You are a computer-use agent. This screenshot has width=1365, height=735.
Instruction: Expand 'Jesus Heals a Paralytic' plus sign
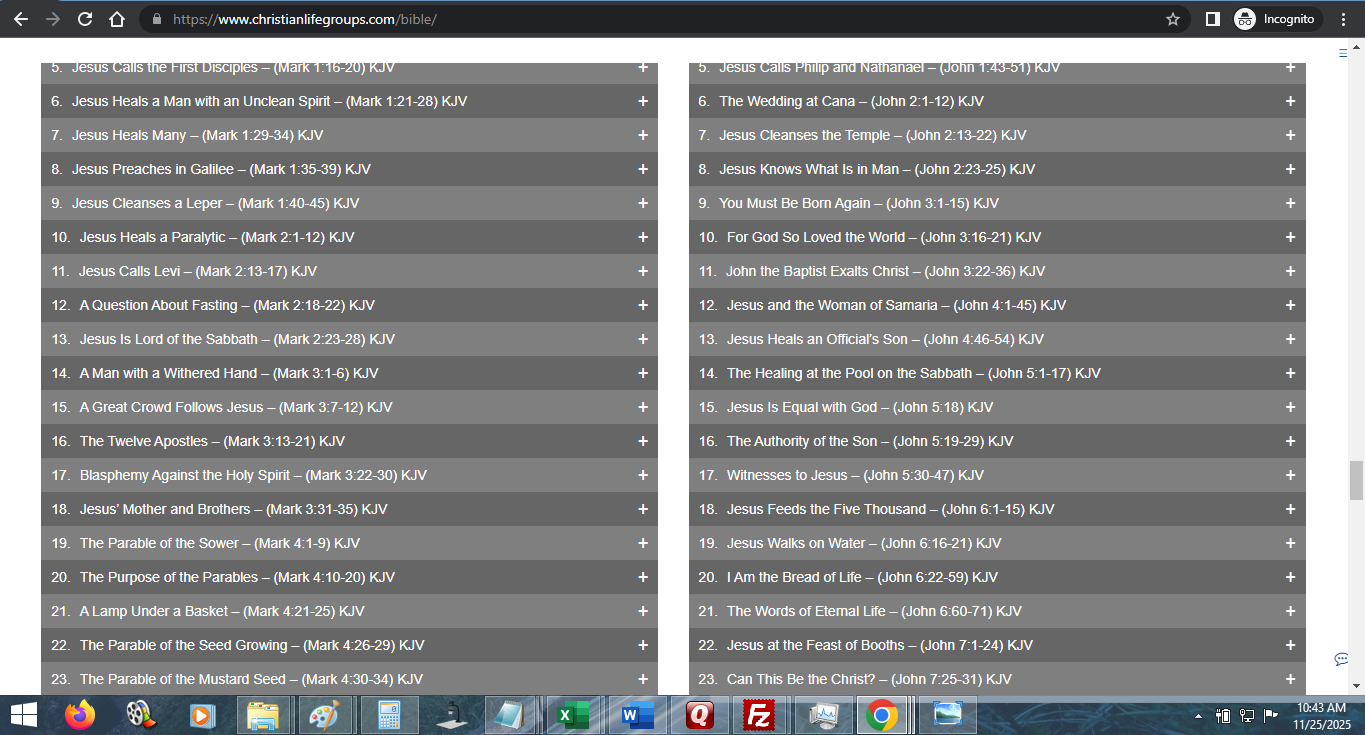click(642, 237)
